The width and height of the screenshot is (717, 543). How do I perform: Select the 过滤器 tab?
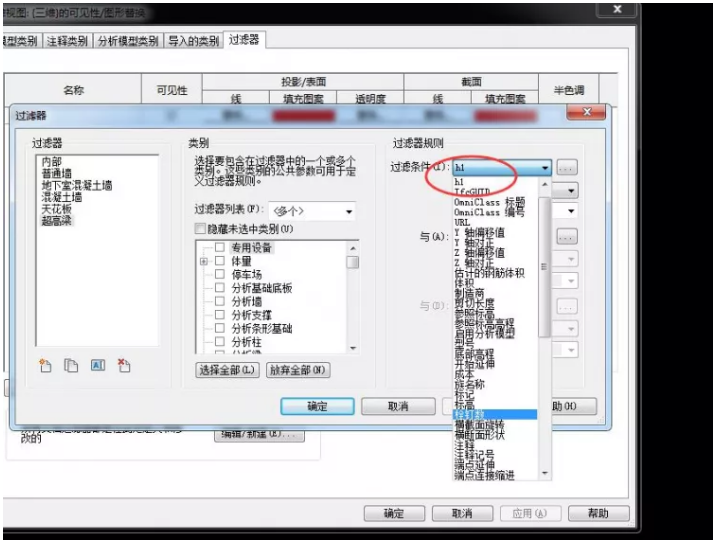pos(244,40)
